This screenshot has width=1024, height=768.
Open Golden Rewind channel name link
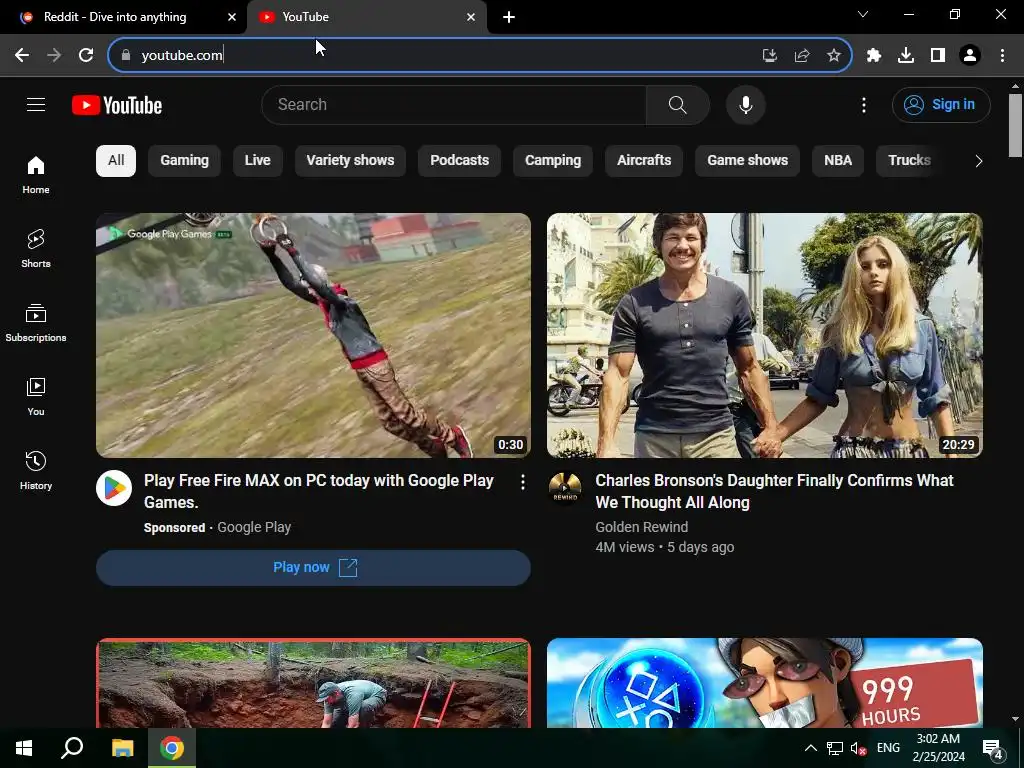tap(641, 527)
